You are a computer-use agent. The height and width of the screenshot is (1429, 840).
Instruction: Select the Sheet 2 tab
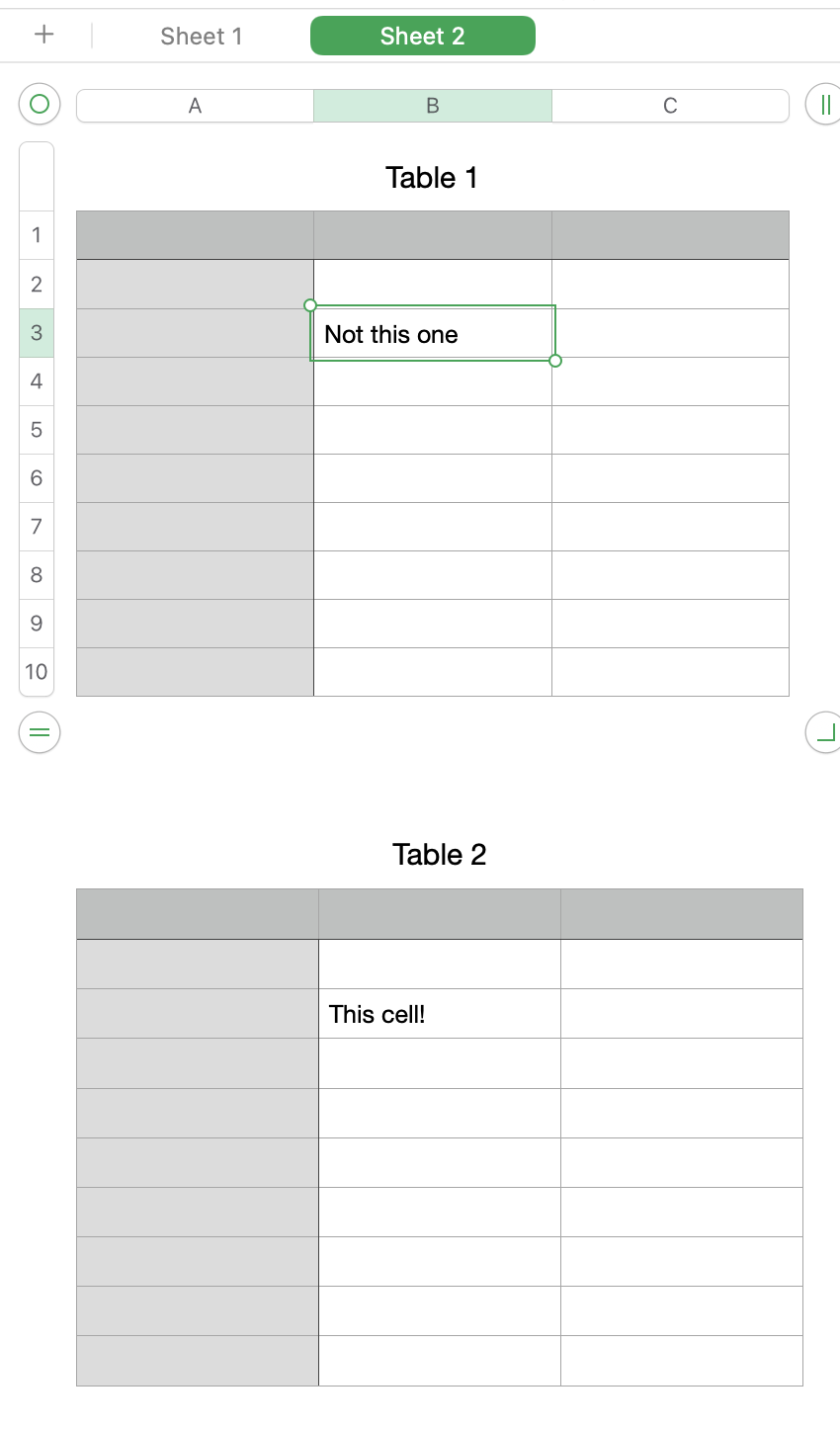click(422, 37)
